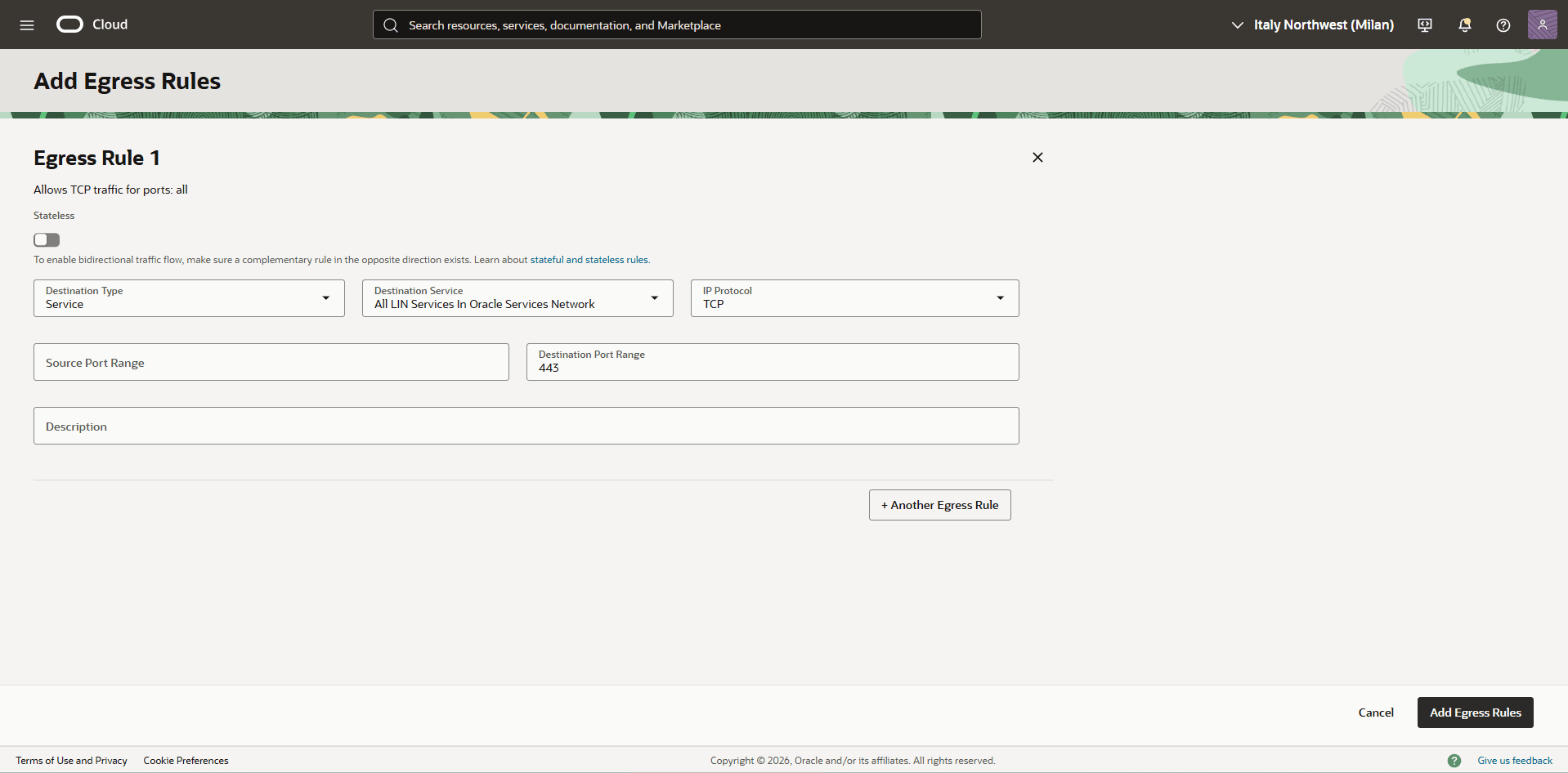The width and height of the screenshot is (1568, 773).
Task: Open Cookie Preferences link
Action: coord(186,761)
